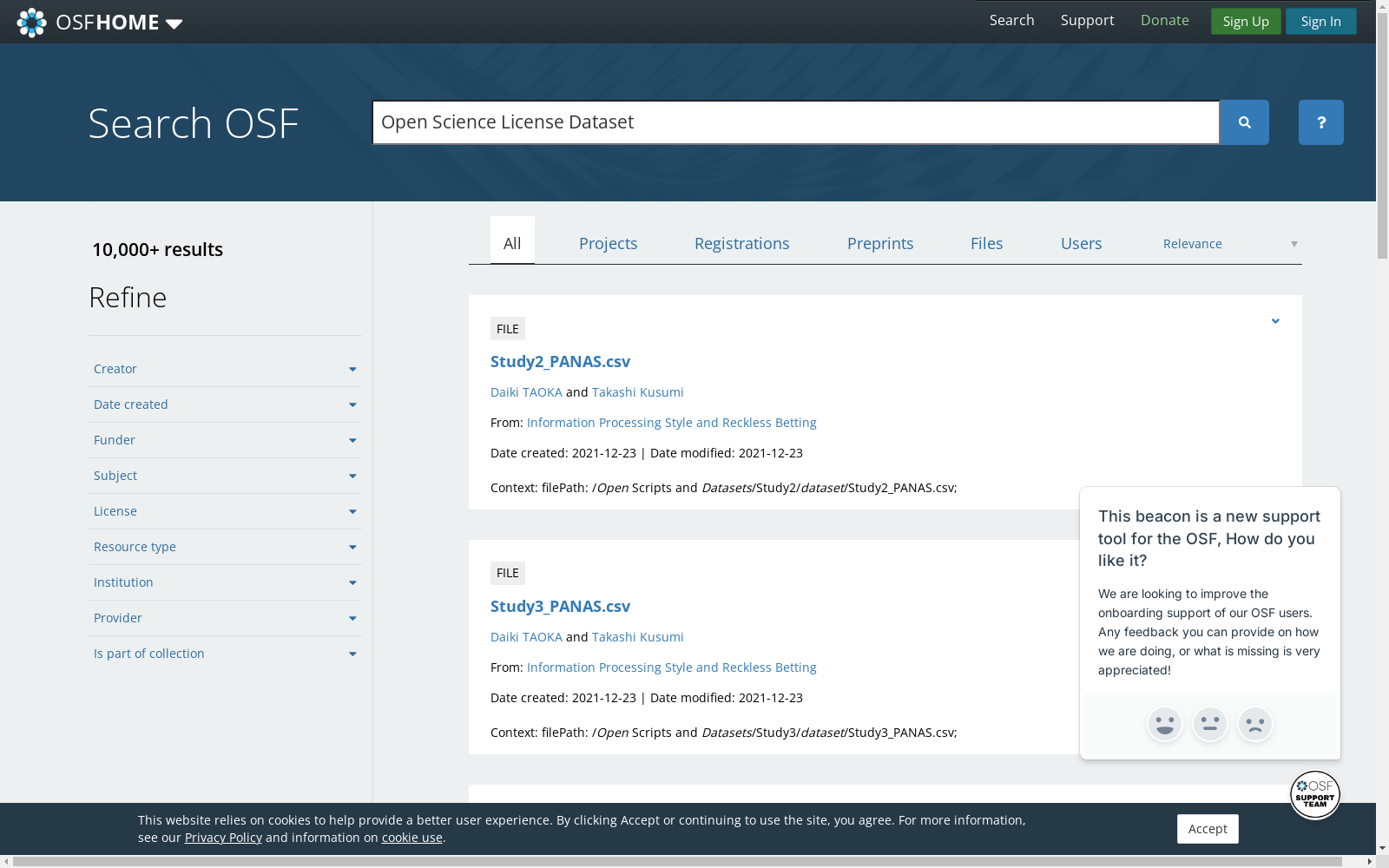Screen dimensions: 1389x868
Task: Switch to the Files tab
Action: pyautogui.click(x=987, y=244)
